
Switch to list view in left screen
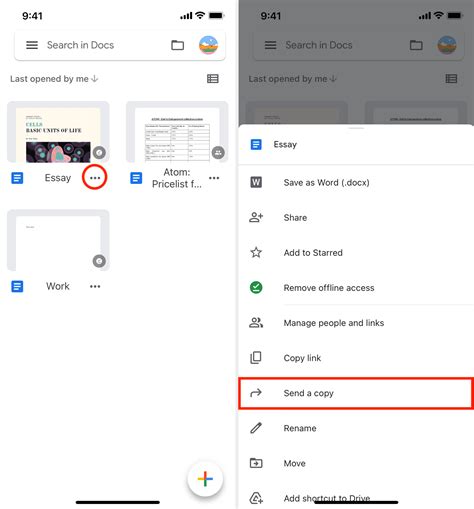coord(213,79)
